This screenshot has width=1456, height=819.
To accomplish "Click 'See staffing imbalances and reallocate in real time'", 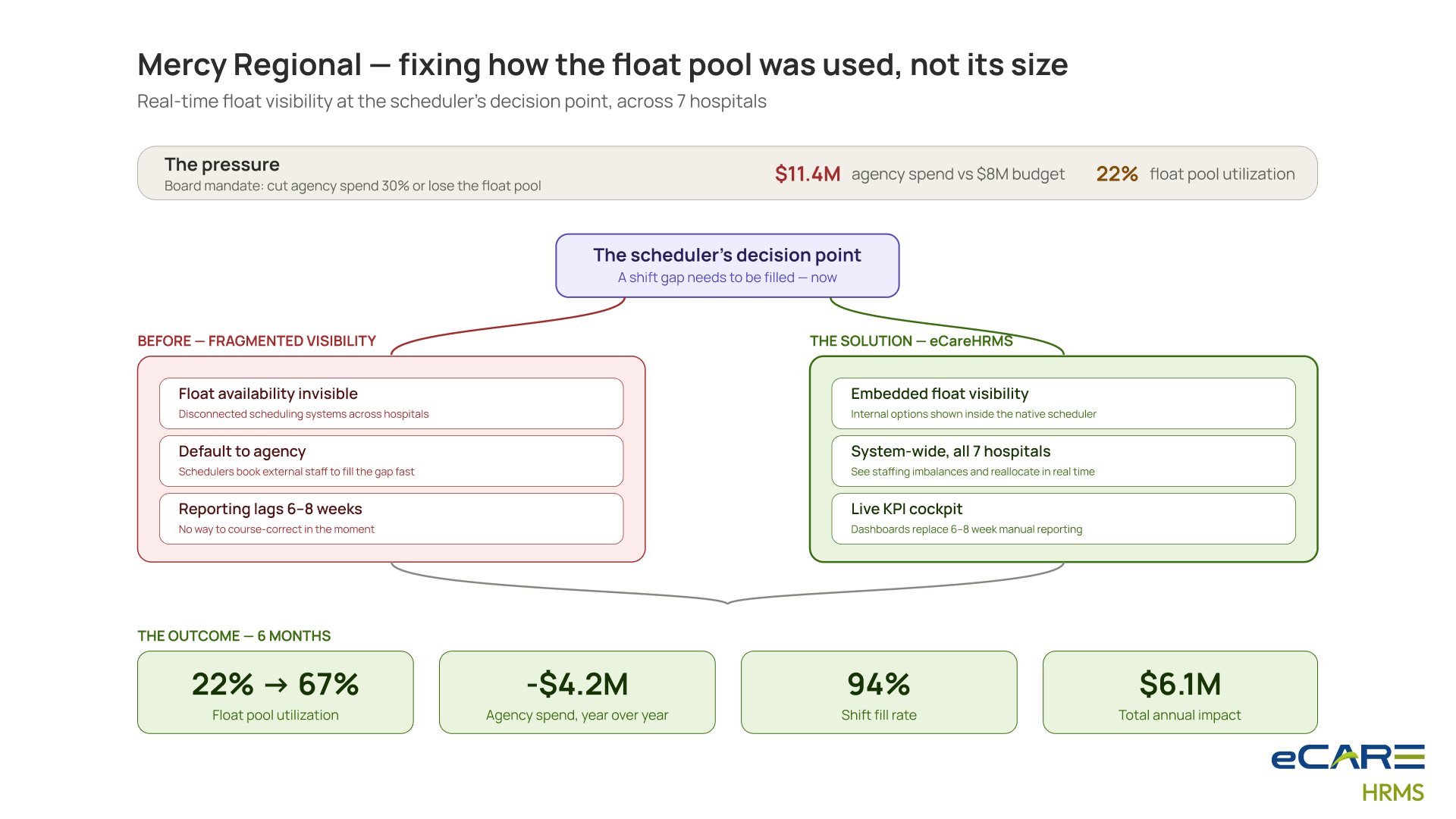I will tap(973, 472).
